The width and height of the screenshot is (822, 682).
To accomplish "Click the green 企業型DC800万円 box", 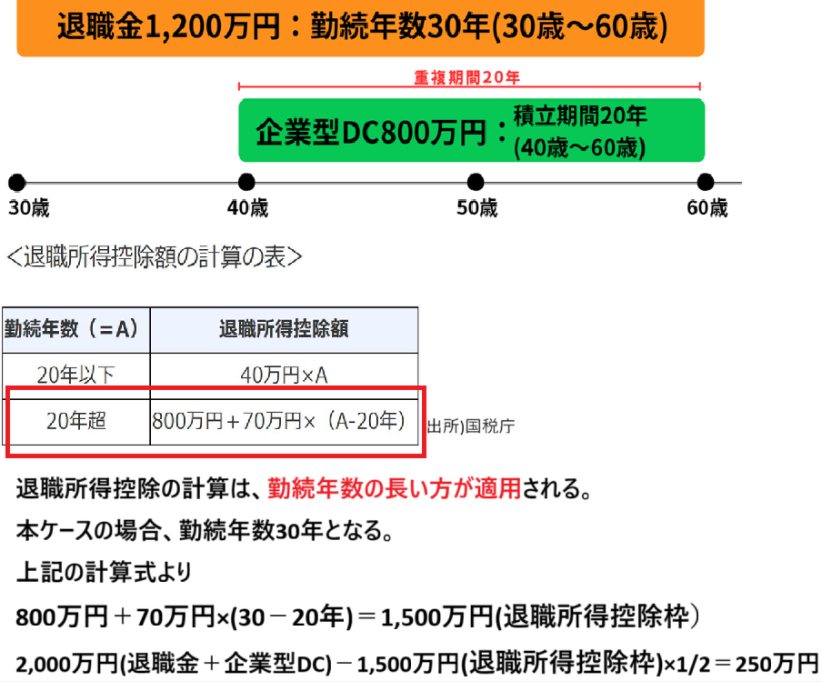I will point(470,130).
